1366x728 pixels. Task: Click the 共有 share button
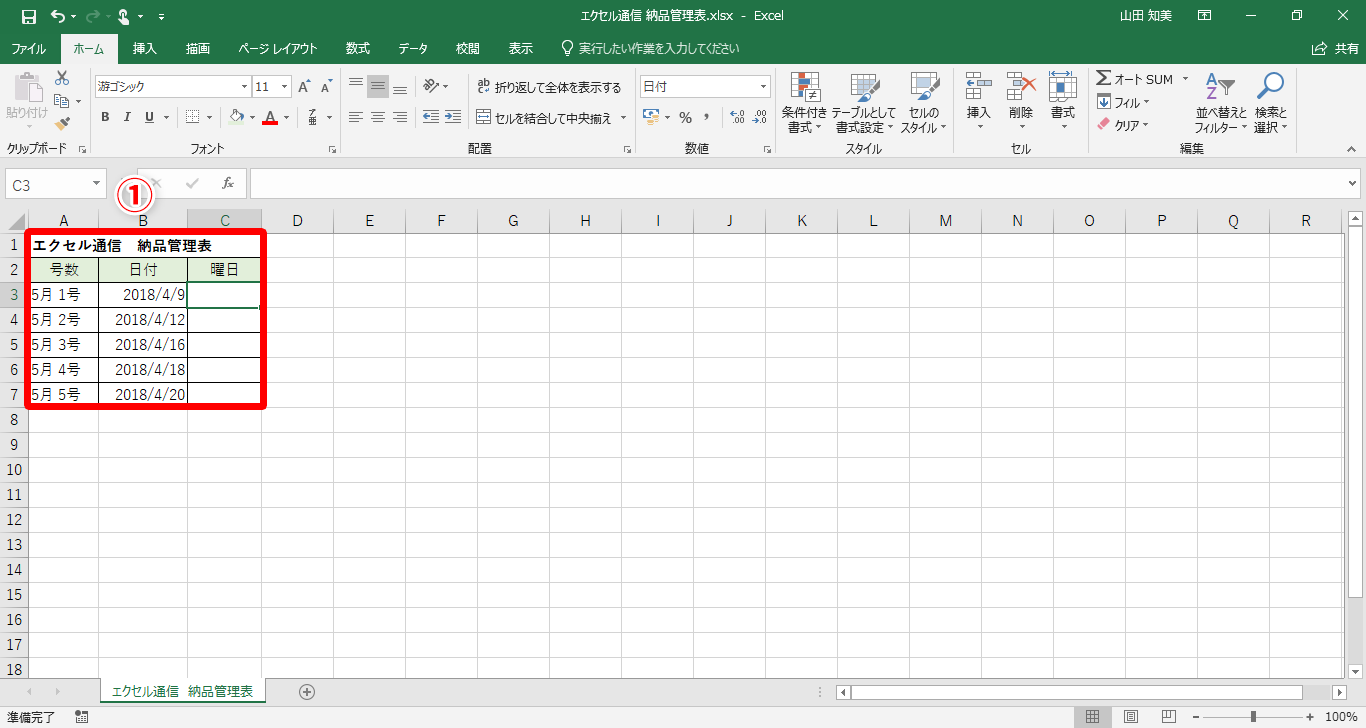pyautogui.click(x=1335, y=48)
